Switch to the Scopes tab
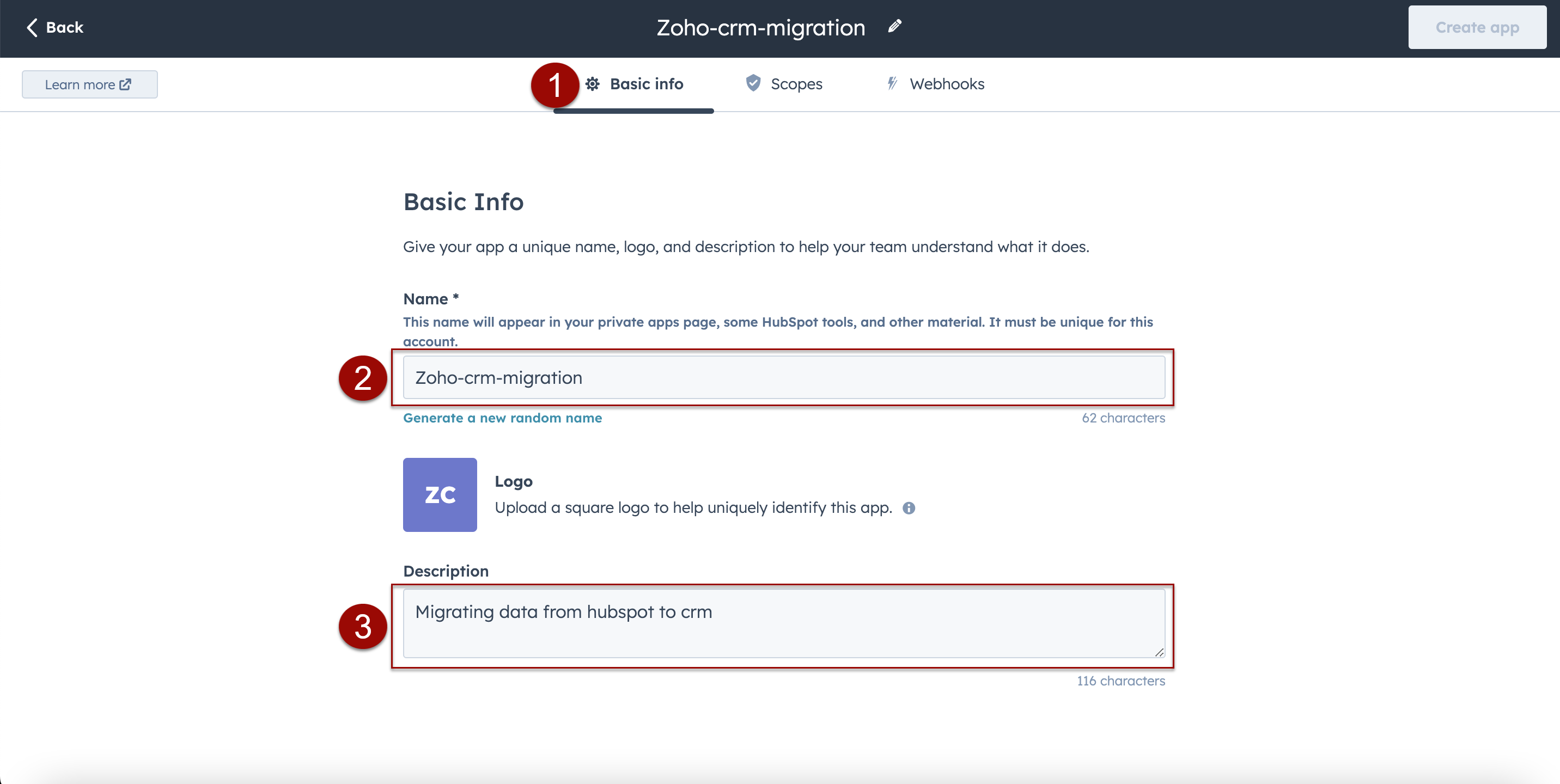This screenshot has height=784, width=1560. point(796,84)
